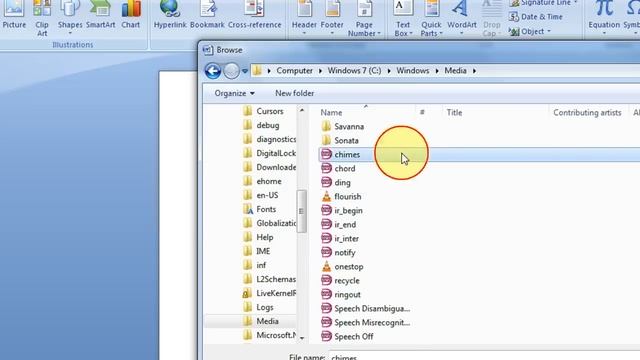Open the WordArt gallery
Image resolution: width=640 pixels, height=360 pixels.
click(462, 18)
